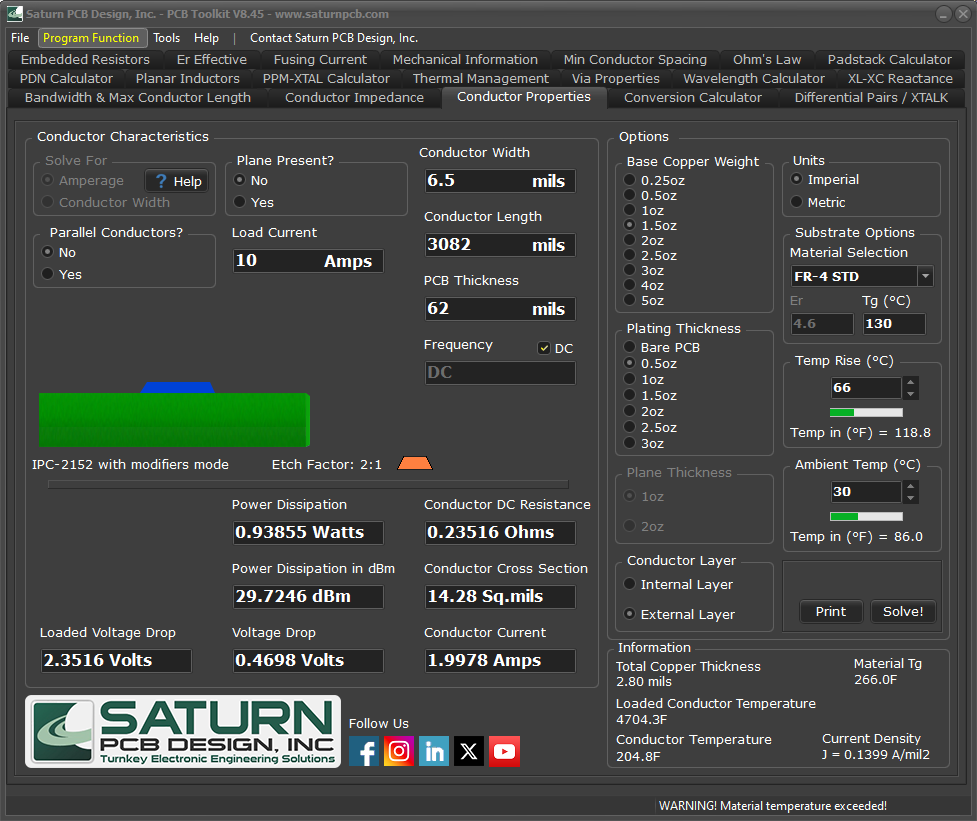Switch to the Conductor Impedance tab
The width and height of the screenshot is (977, 821).
[x=354, y=98]
